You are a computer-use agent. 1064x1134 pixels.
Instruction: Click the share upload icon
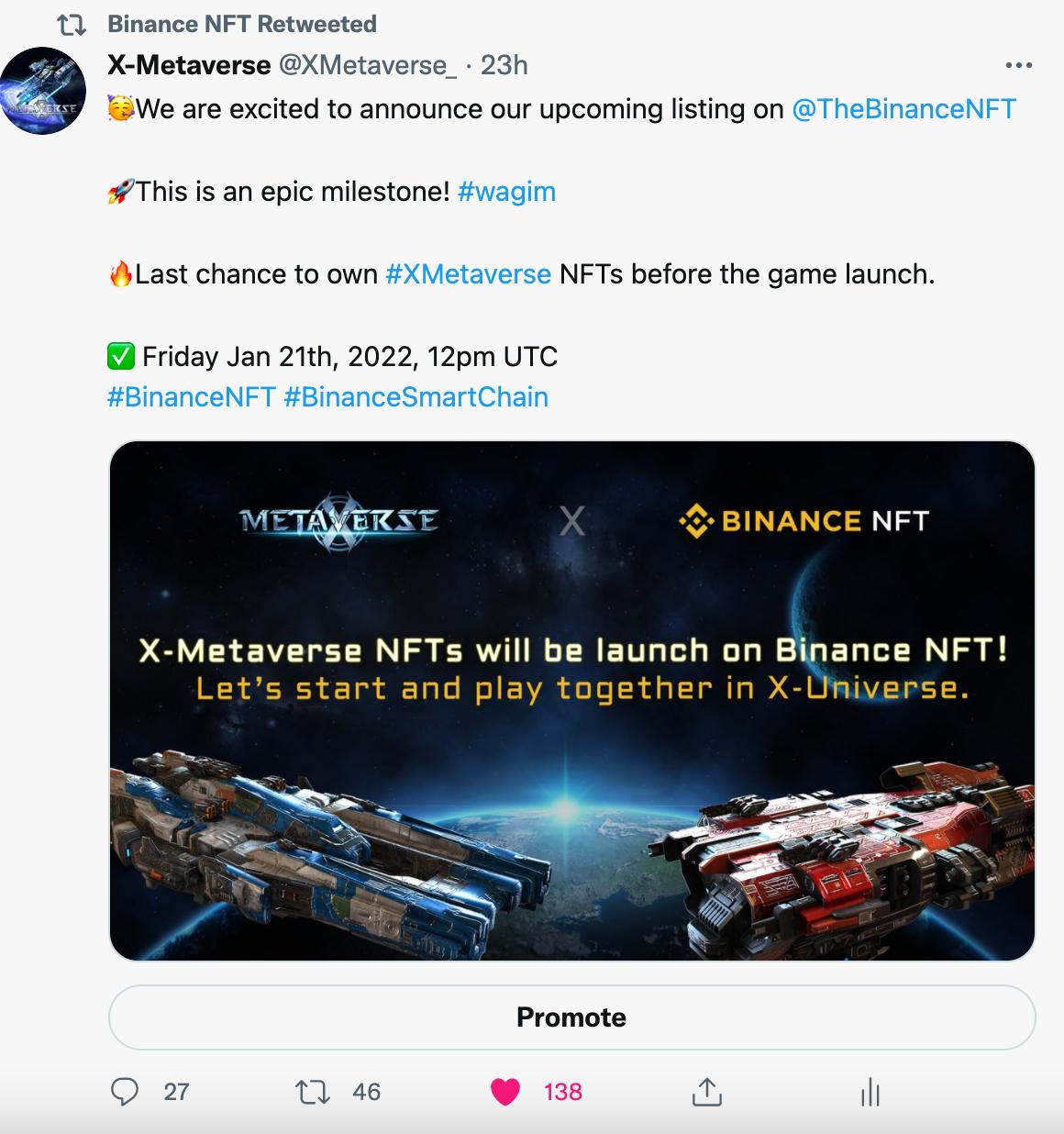[x=708, y=1093]
